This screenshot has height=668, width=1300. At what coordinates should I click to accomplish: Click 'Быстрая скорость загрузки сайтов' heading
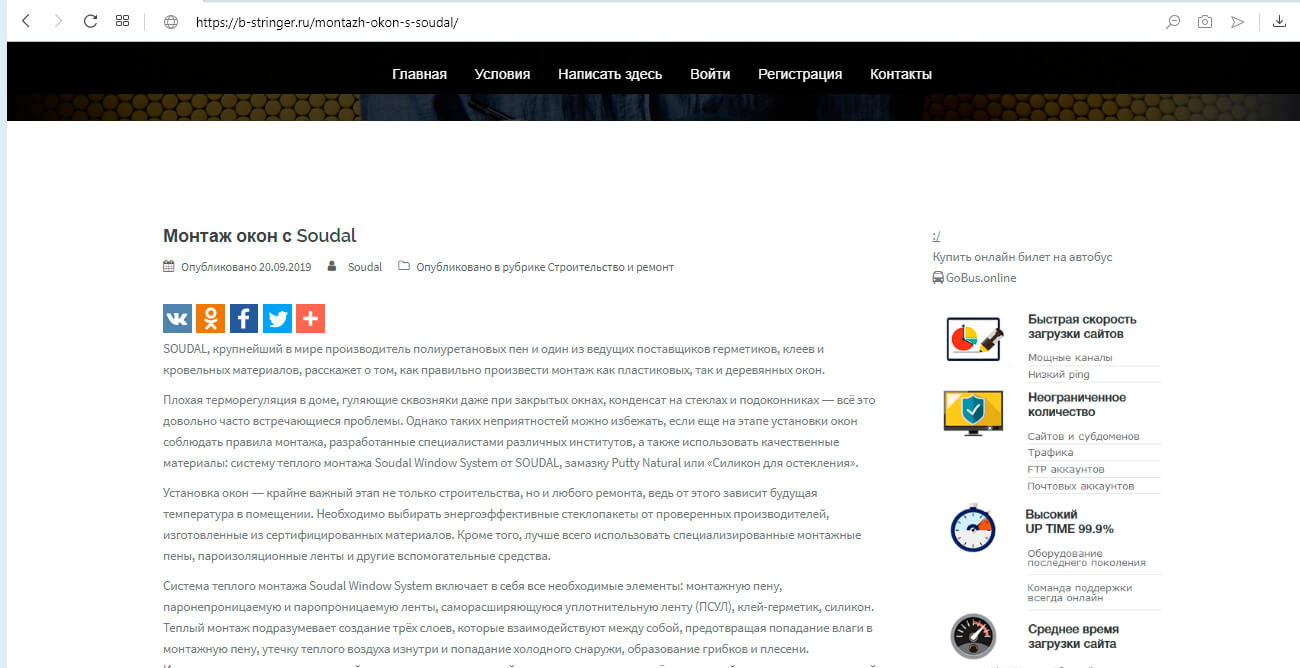1082,326
